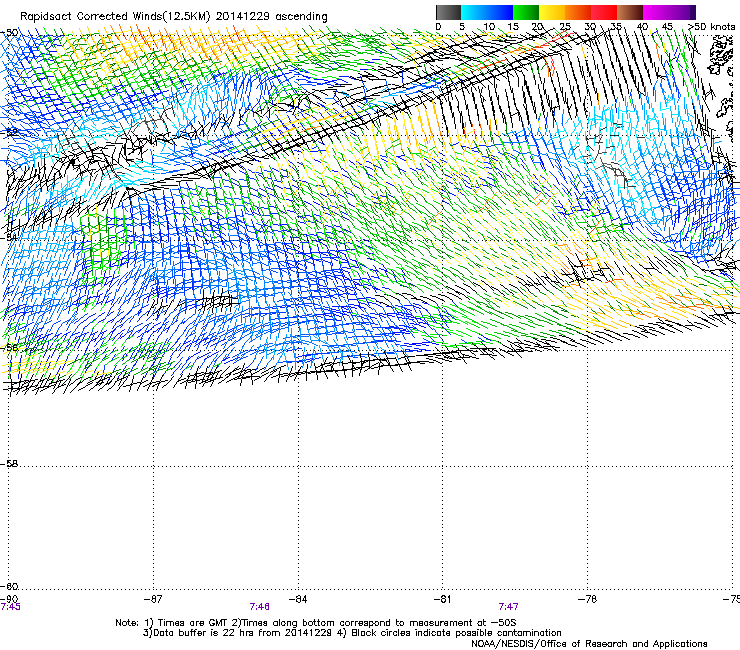Click the magenta 40-45 knots color swatch
The image size is (740, 650).
tap(656, 12)
